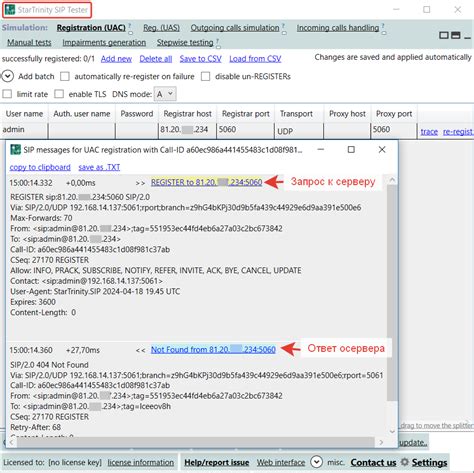Click the Settings gear icon
Image resolution: width=474 pixels, height=473 pixels.
click(x=405, y=462)
